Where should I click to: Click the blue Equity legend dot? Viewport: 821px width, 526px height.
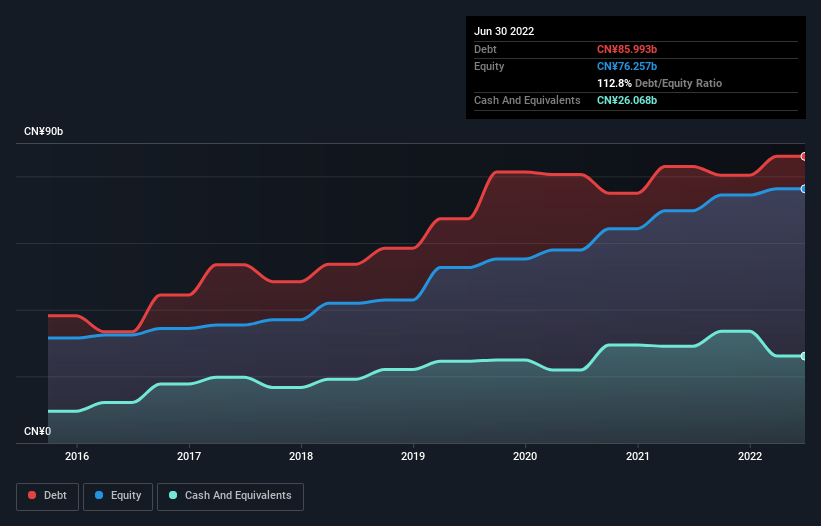click(99, 495)
